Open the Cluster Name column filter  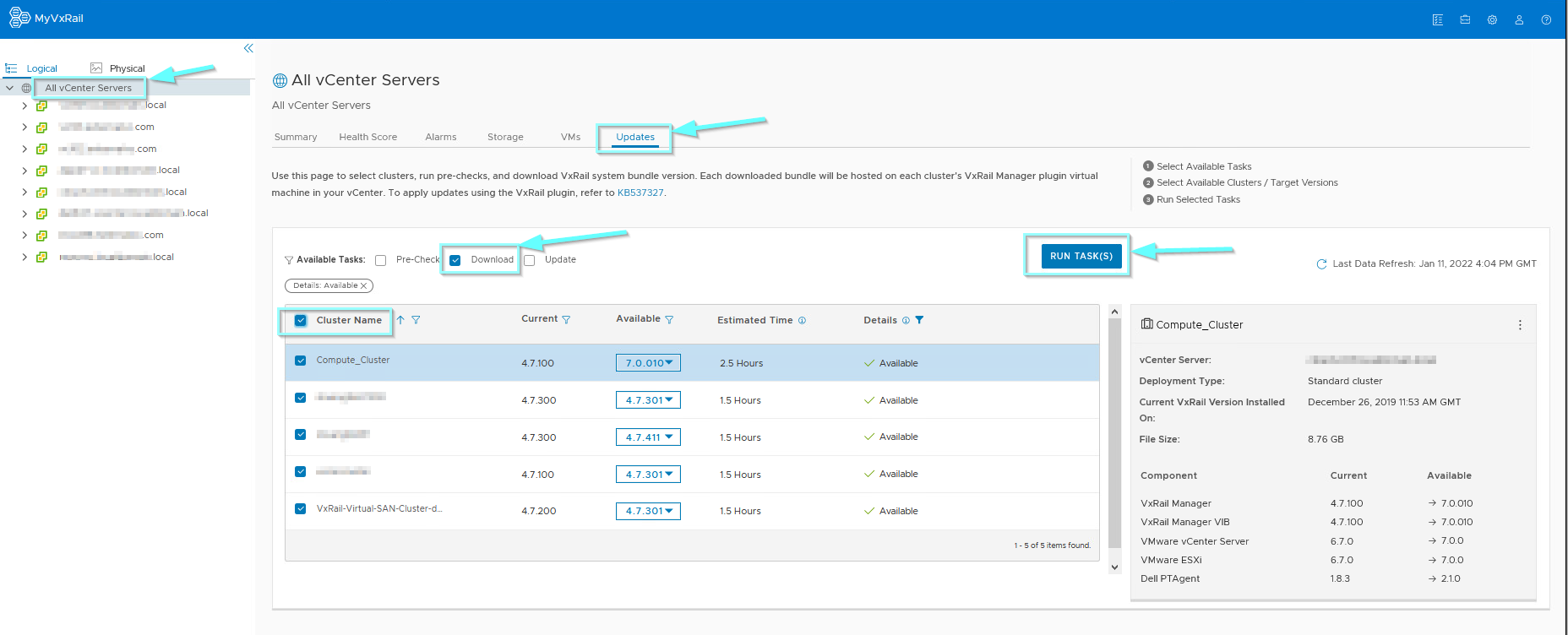point(416,320)
